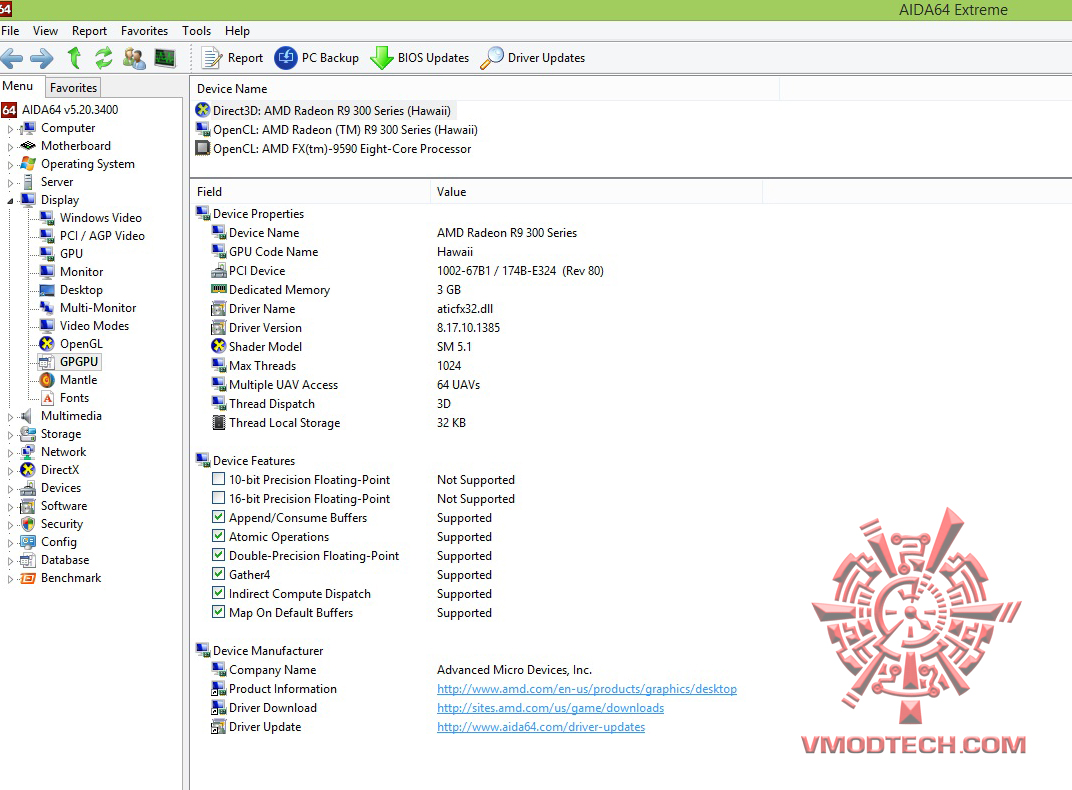
Task: Click the Network icon in sidebar
Action: [27, 452]
